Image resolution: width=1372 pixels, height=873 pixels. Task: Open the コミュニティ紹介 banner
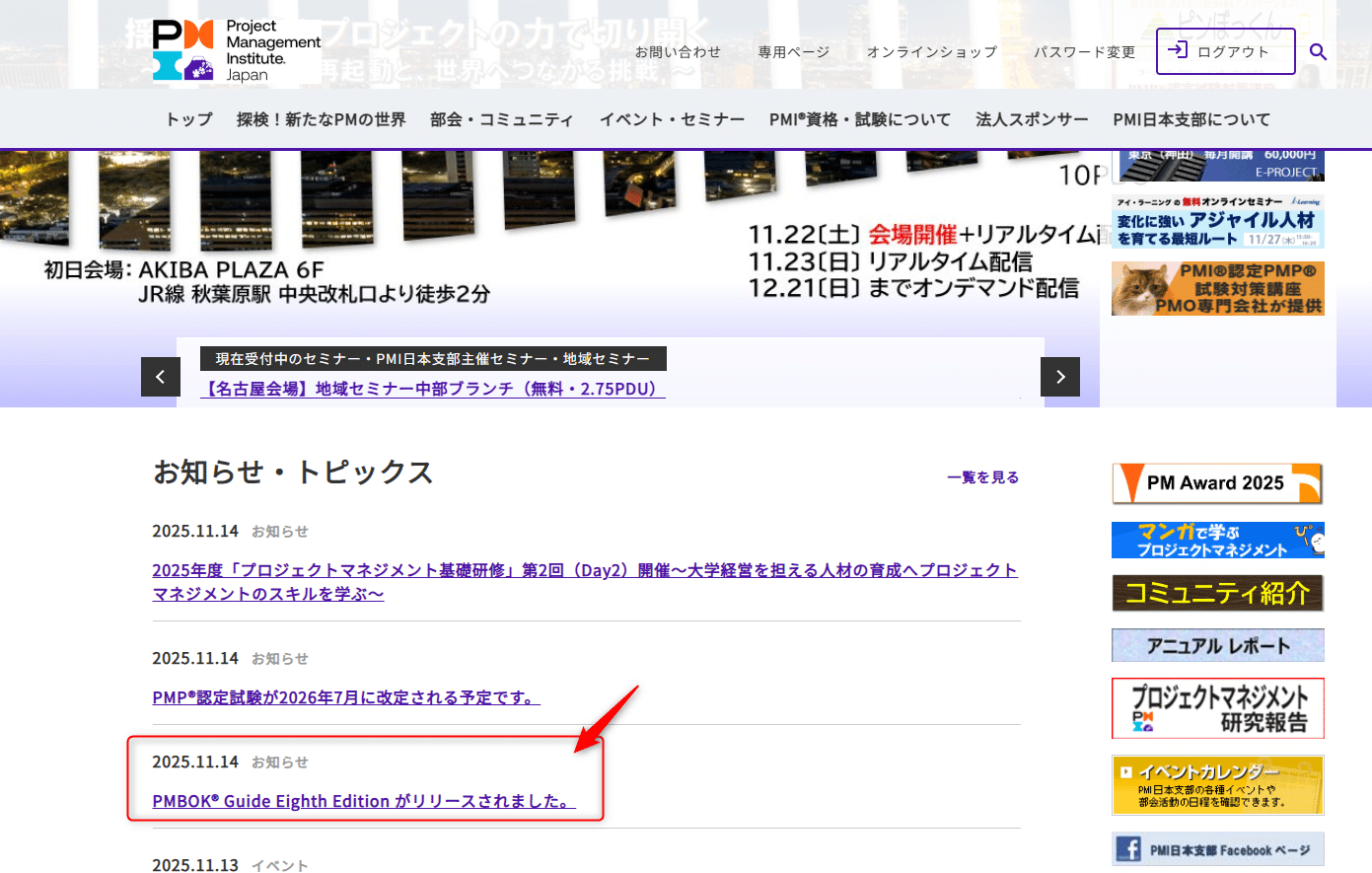[x=1217, y=593]
